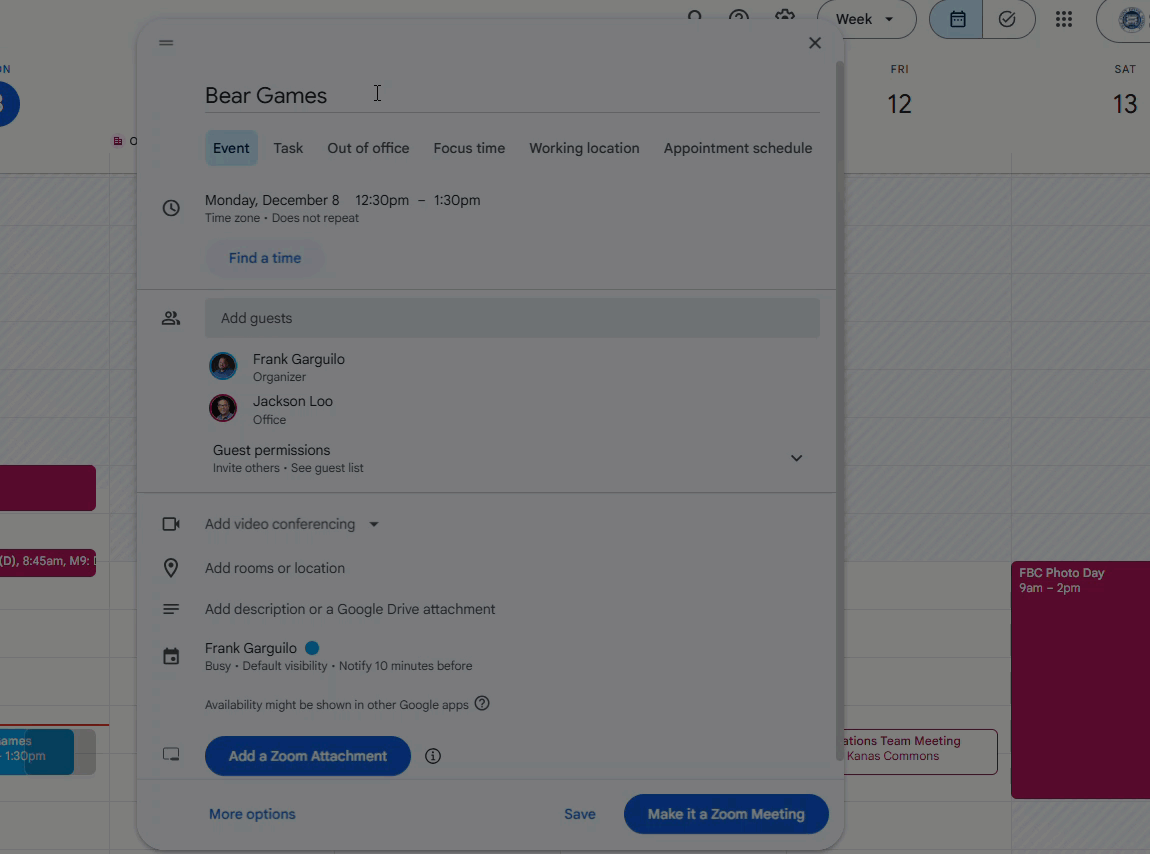Select Friday 12 date header
Screen dimensions: 1150x854
(x=899, y=103)
